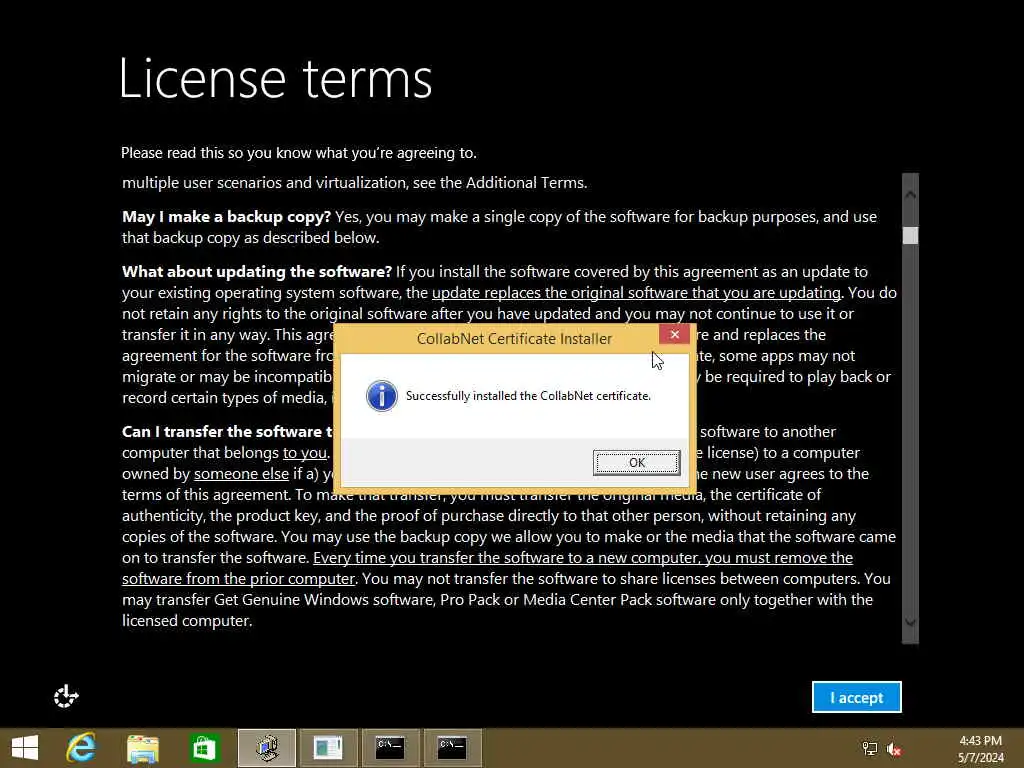Click 'What about updating the software?' text
This screenshot has height=768, width=1024.
point(257,272)
